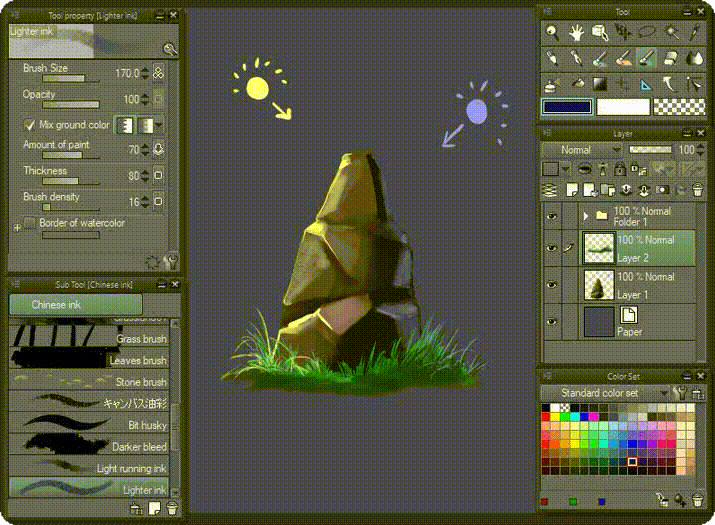Uncheck Mix ground color checkbox
Image resolution: width=715 pixels, height=525 pixels.
coord(30,125)
